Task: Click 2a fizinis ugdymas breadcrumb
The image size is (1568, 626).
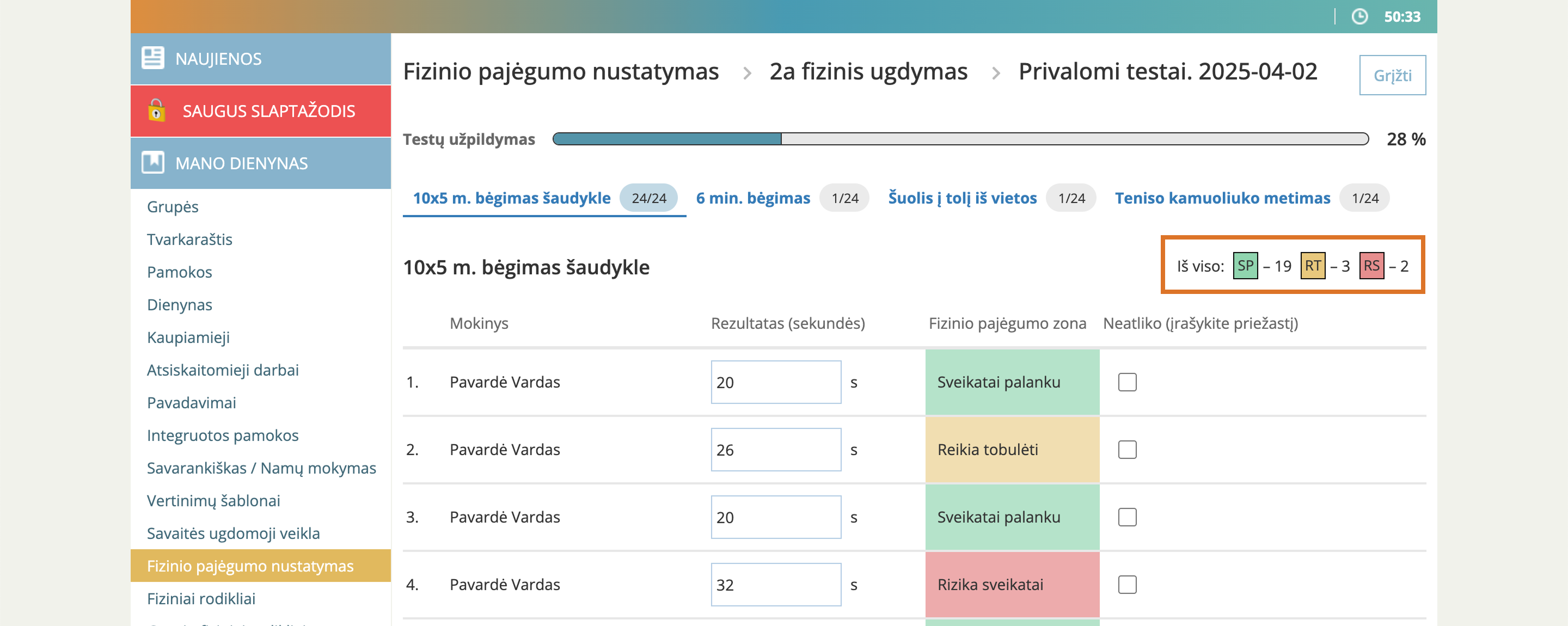Action: (868, 72)
